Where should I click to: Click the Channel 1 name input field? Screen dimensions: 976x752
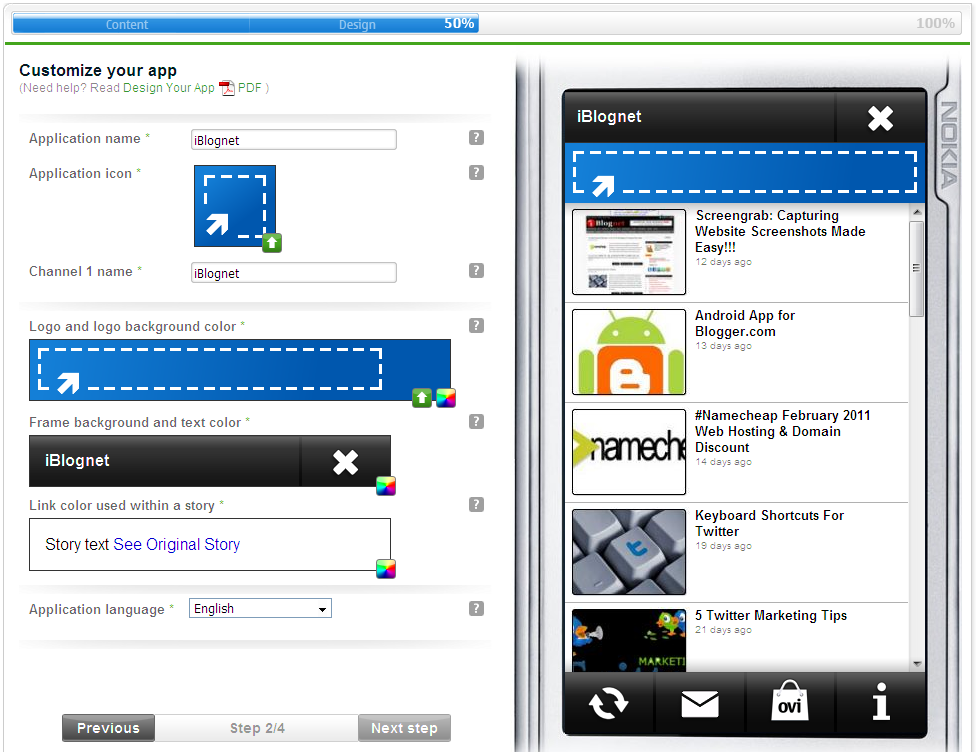(294, 273)
